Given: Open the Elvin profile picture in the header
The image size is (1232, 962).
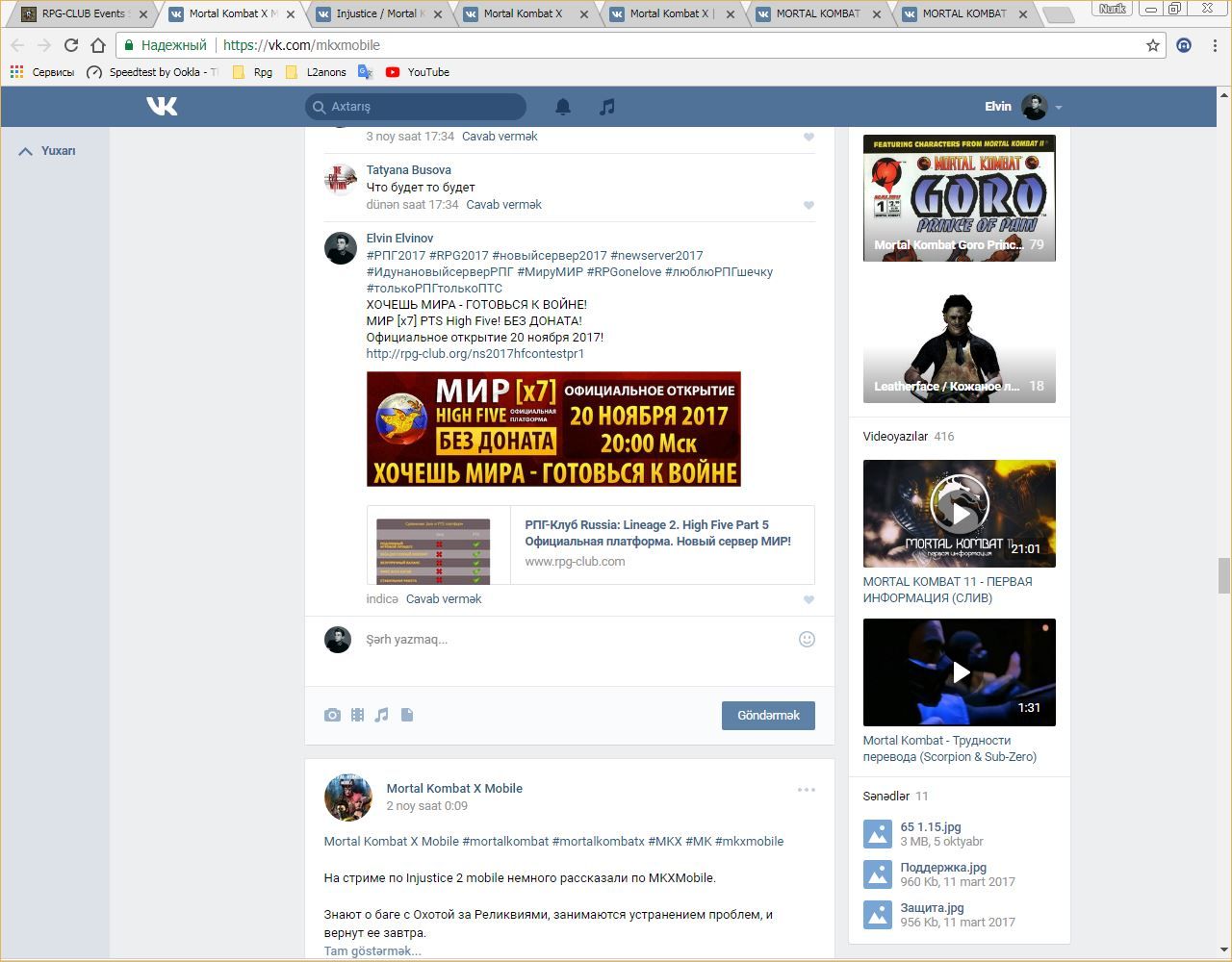Looking at the screenshot, I should click(x=1034, y=107).
